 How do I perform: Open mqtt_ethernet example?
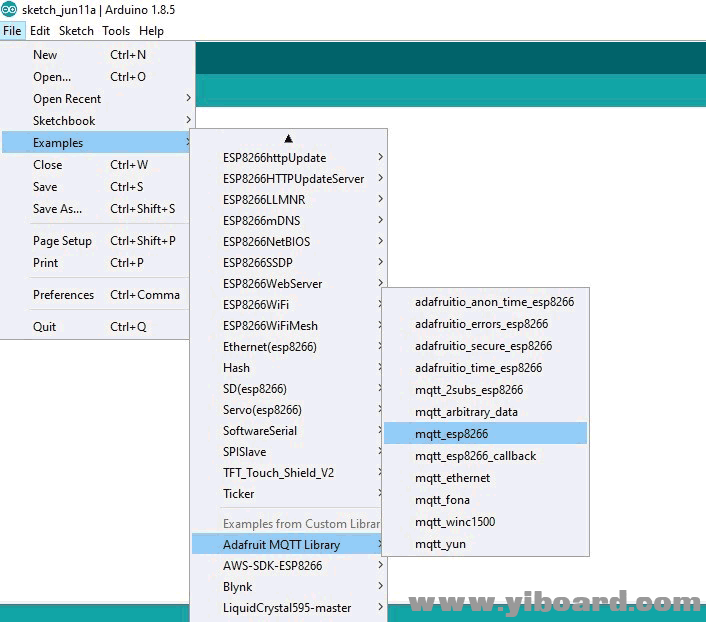pos(485,478)
